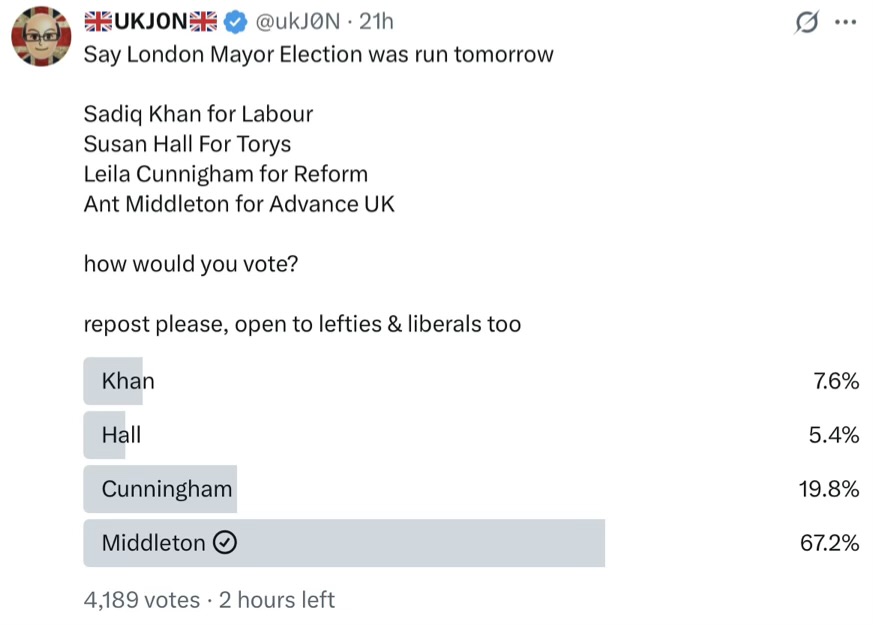Click the 'how would you vote?' text
This screenshot has width=873, height=625.
pyautogui.click(x=191, y=264)
